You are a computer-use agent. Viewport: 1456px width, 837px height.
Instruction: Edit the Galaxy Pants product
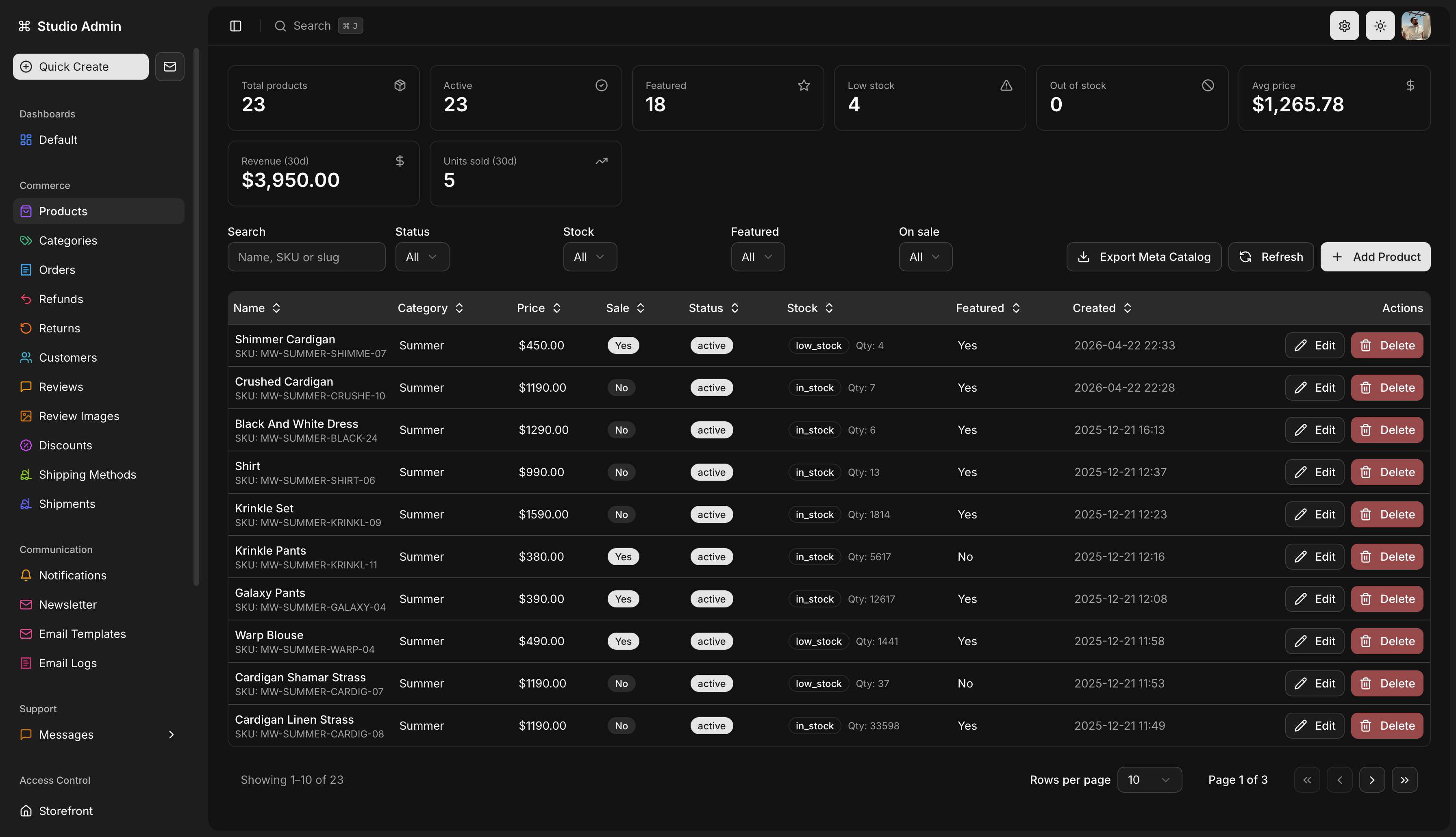coord(1315,599)
